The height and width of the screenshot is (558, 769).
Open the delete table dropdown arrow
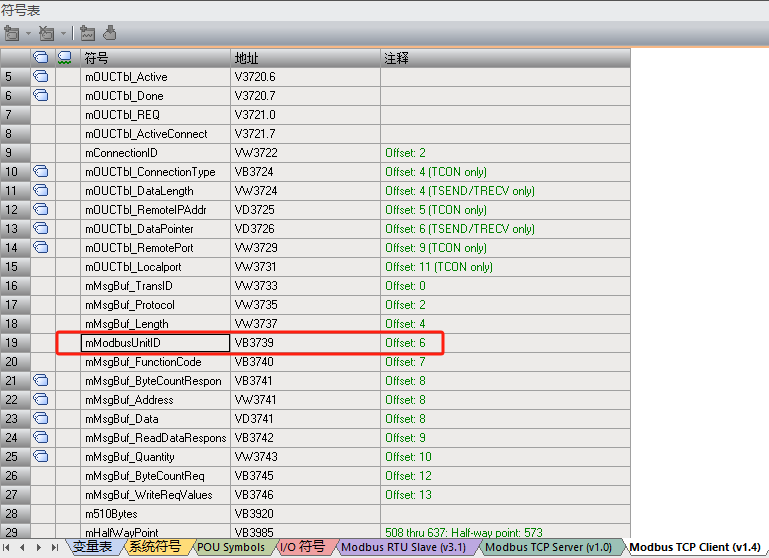coord(64,34)
